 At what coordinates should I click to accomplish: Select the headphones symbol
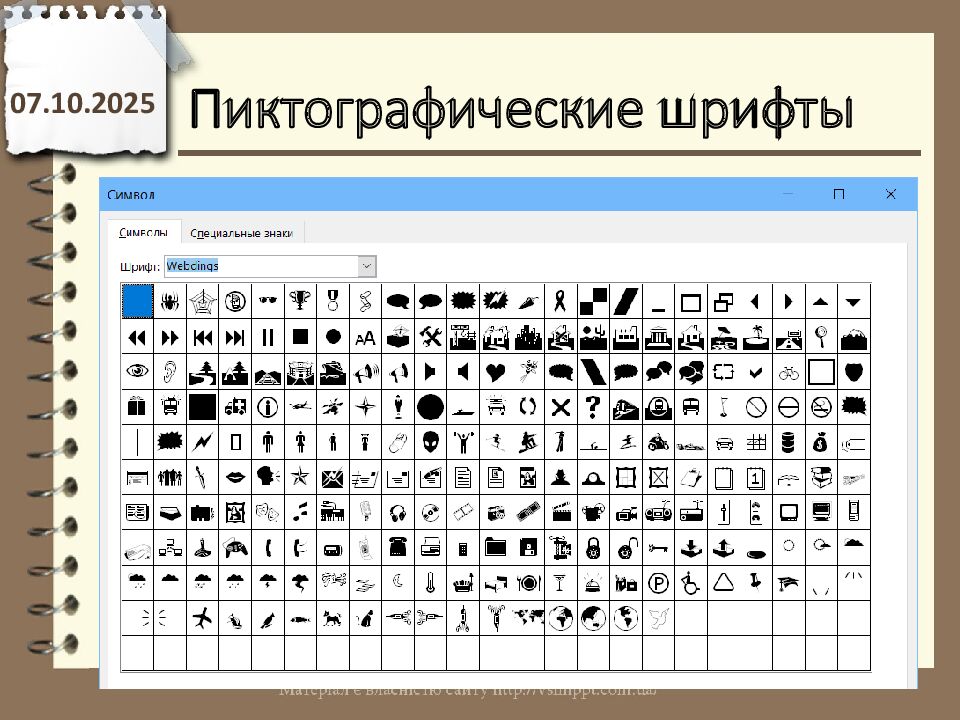point(397,513)
